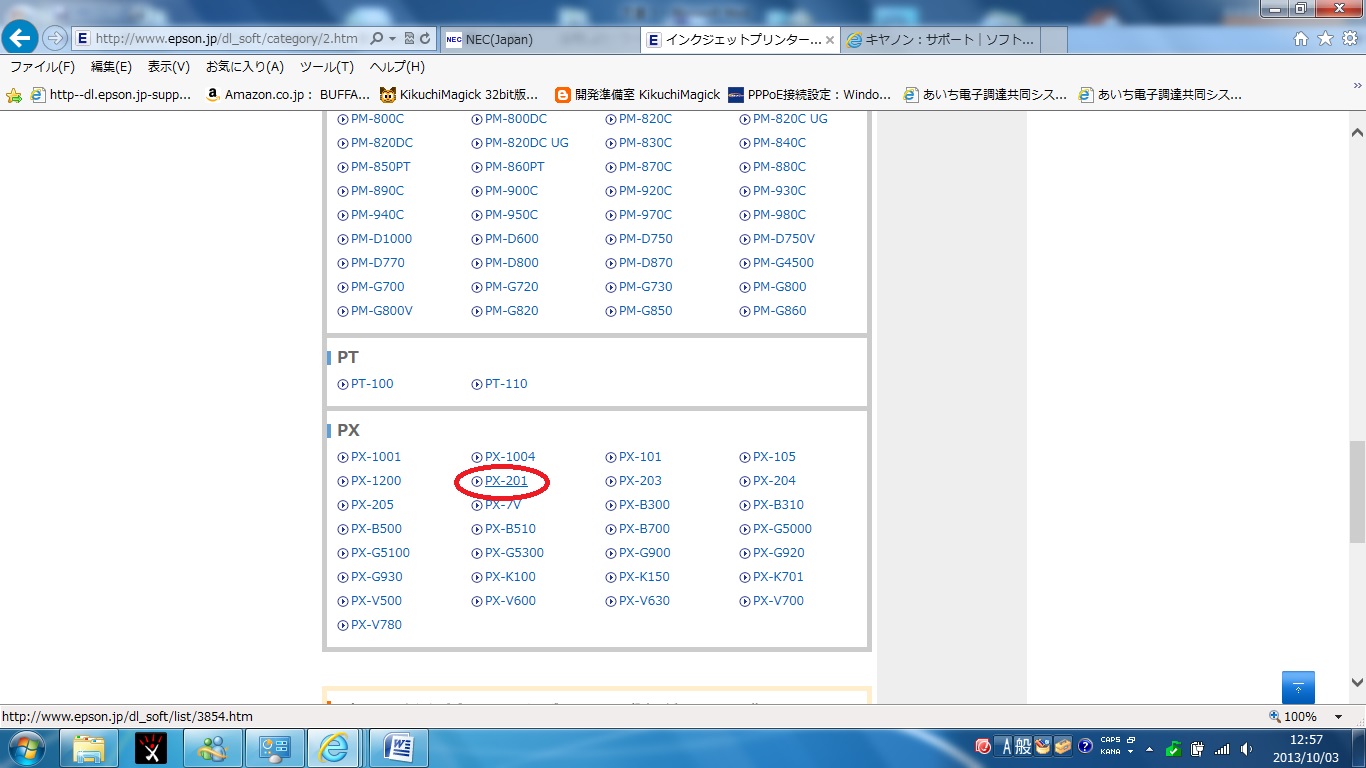
Task: Open the 表示(V) menu
Action: [169, 67]
